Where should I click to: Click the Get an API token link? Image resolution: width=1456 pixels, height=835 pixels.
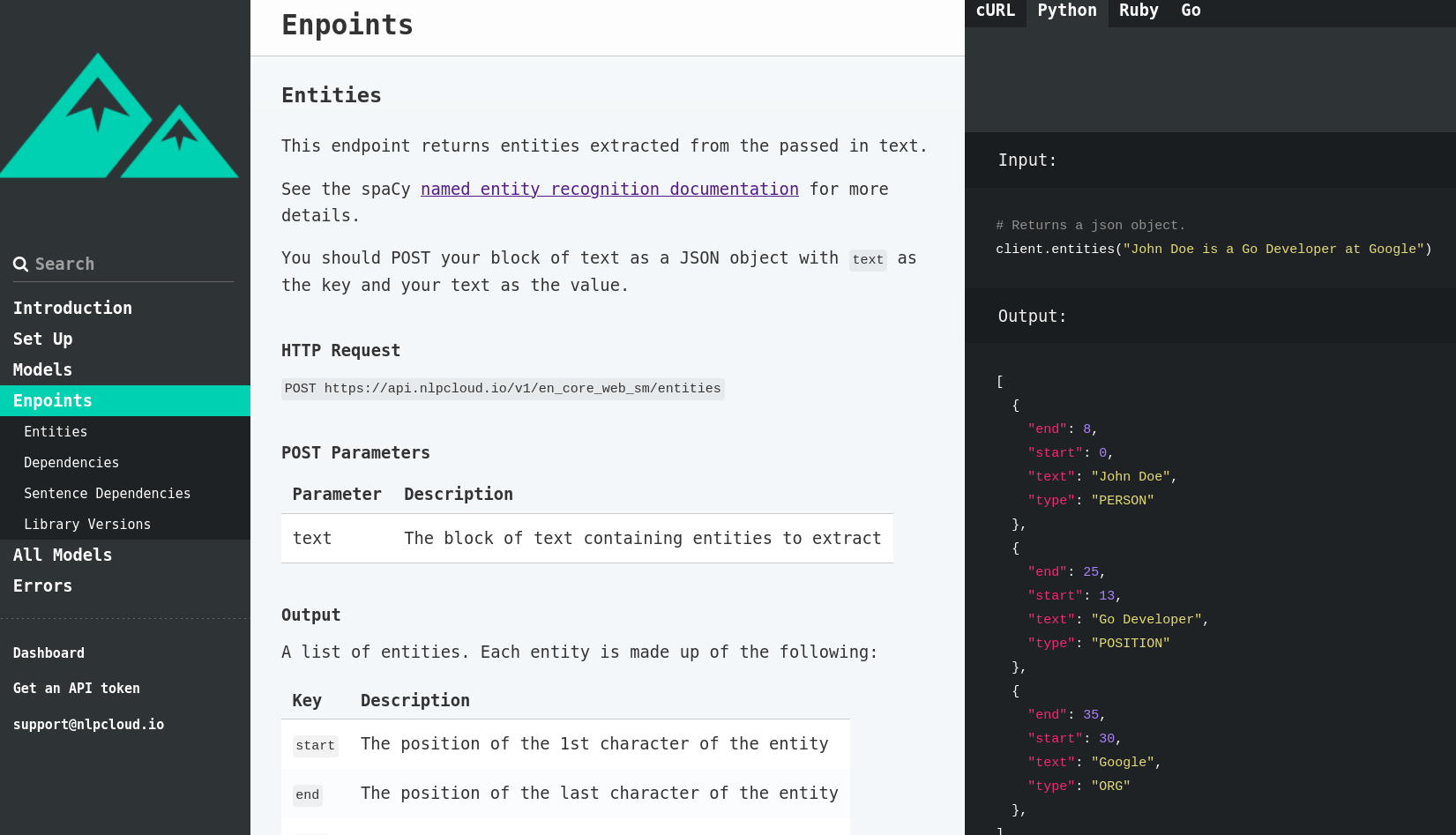click(77, 688)
